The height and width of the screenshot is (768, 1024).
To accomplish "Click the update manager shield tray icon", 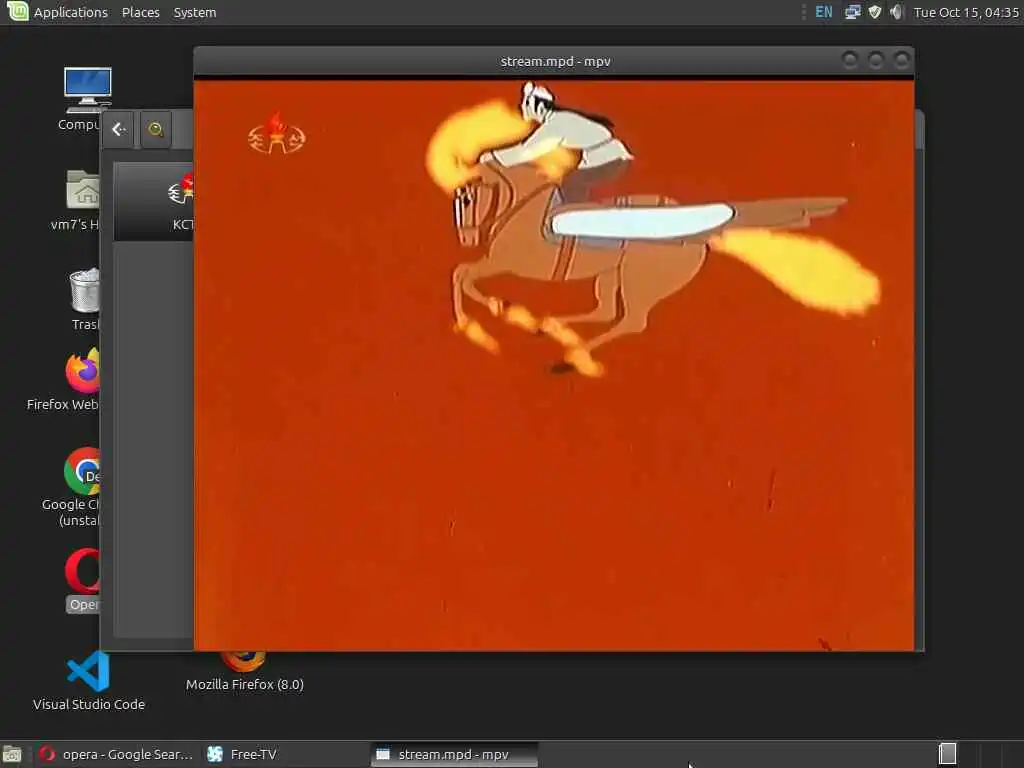I will [874, 12].
